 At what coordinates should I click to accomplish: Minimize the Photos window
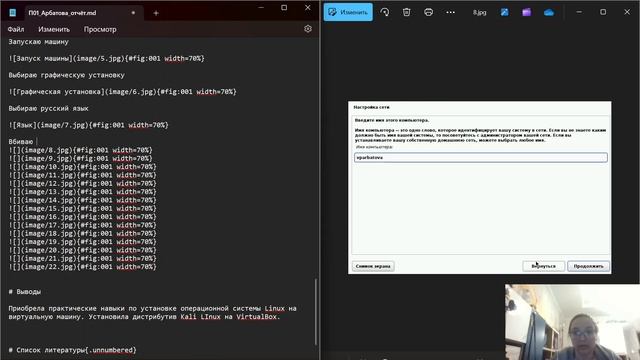pyautogui.click(x=579, y=12)
